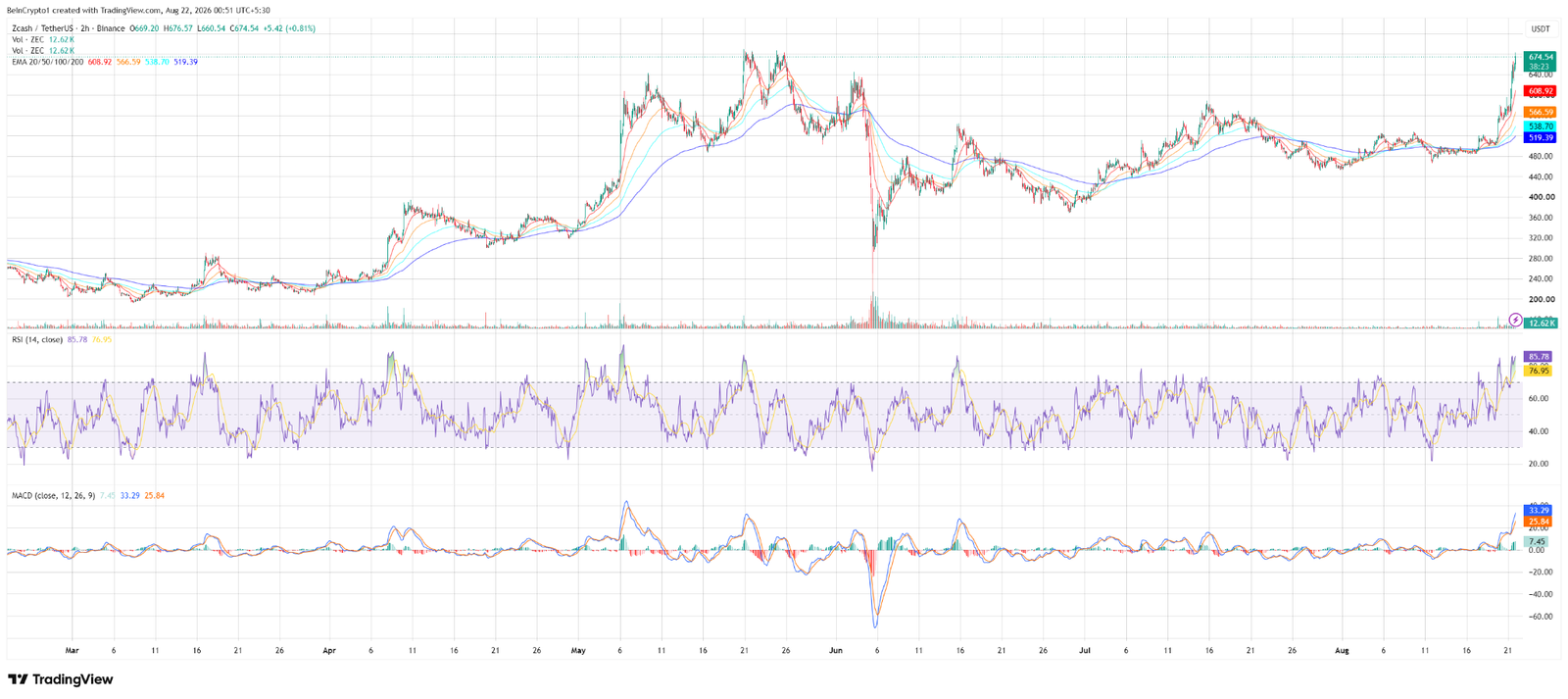Click the RSI (14, close) indicator label
This screenshot has height=699, width=1568.
tap(37, 340)
